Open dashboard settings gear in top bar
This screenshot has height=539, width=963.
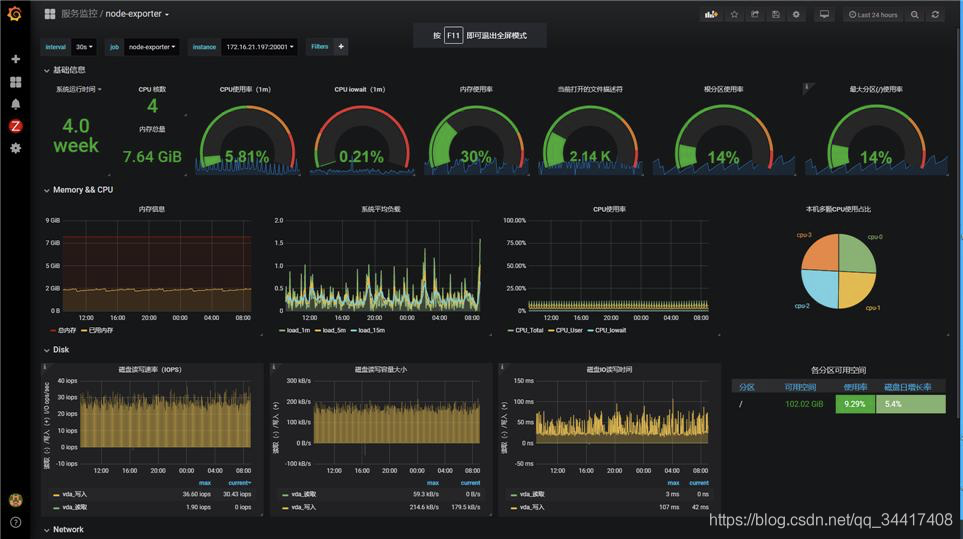tap(796, 14)
